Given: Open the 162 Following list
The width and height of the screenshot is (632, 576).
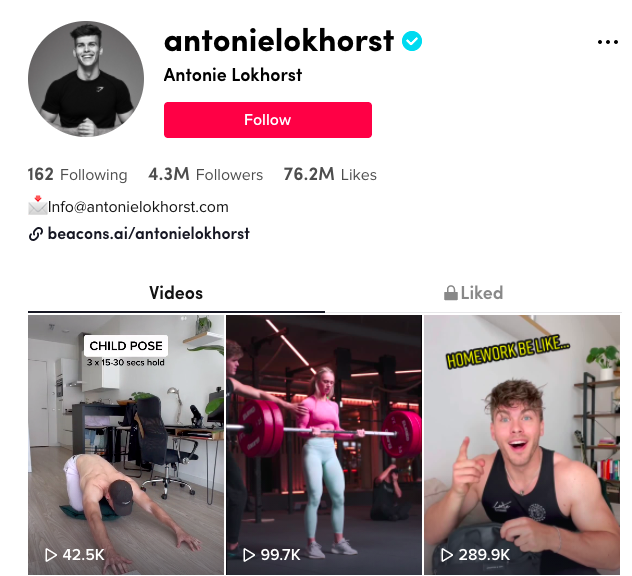Looking at the screenshot, I should pyautogui.click(x=77, y=175).
